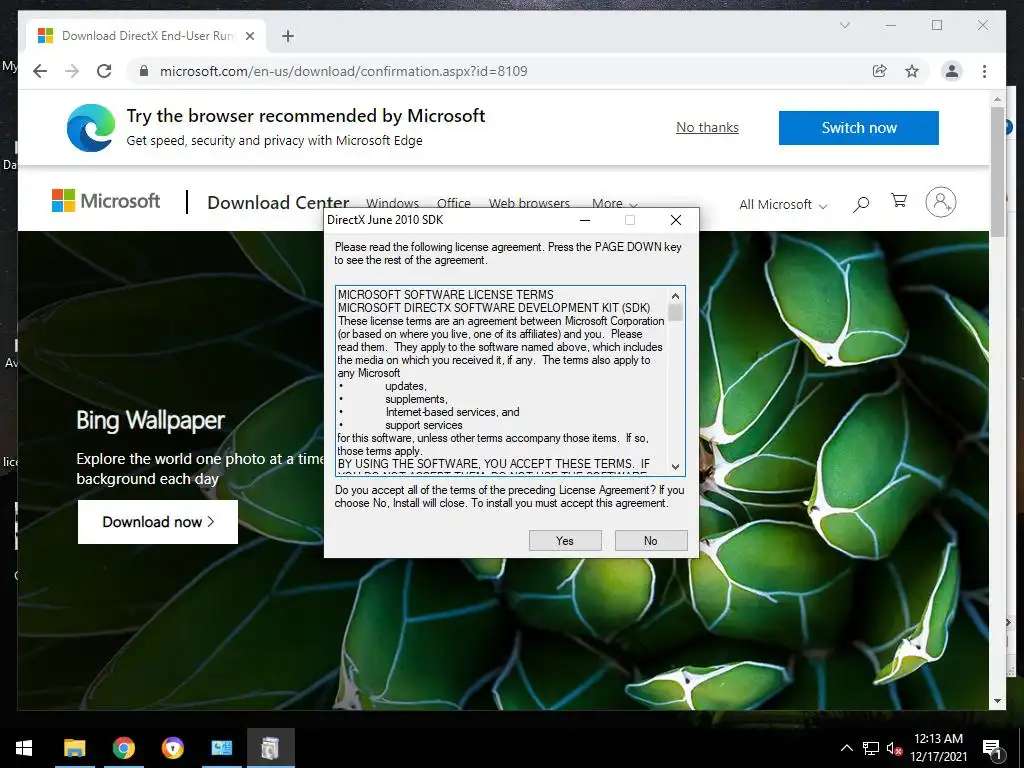Image resolution: width=1024 pixels, height=768 pixels.
Task: Accept the license with Yes
Action: point(565,541)
